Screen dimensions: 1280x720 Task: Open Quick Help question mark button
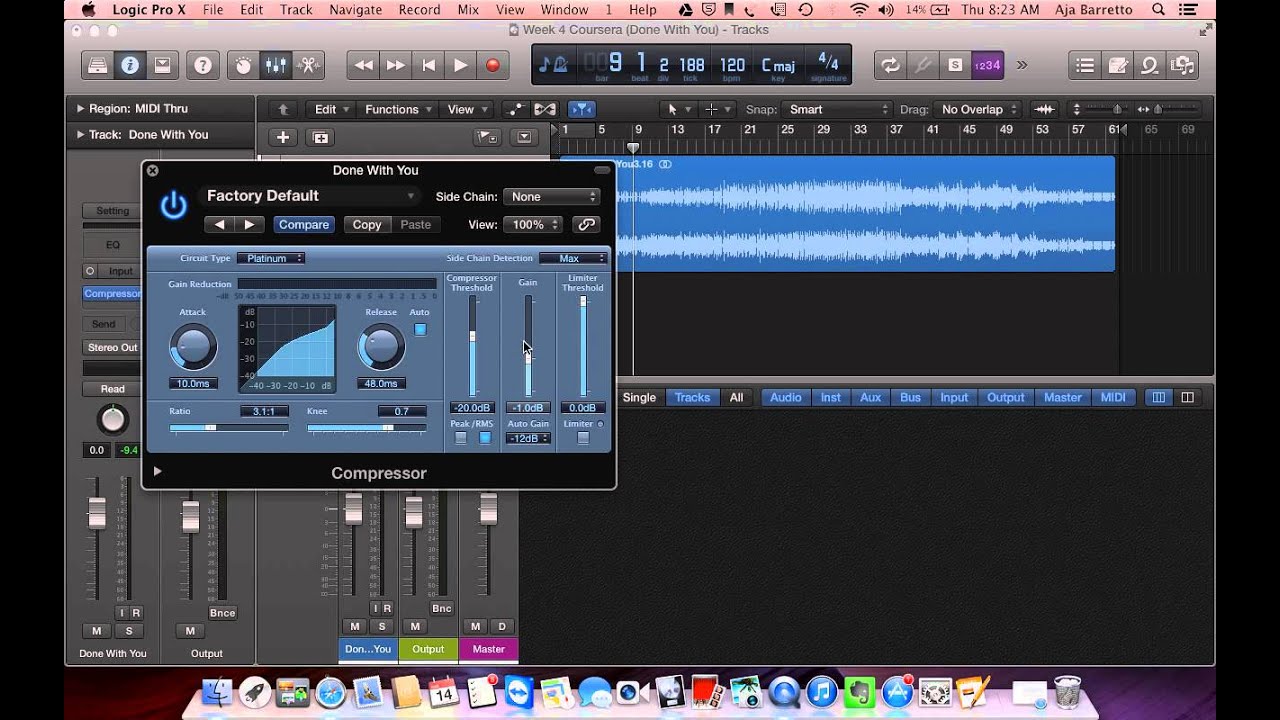point(203,66)
